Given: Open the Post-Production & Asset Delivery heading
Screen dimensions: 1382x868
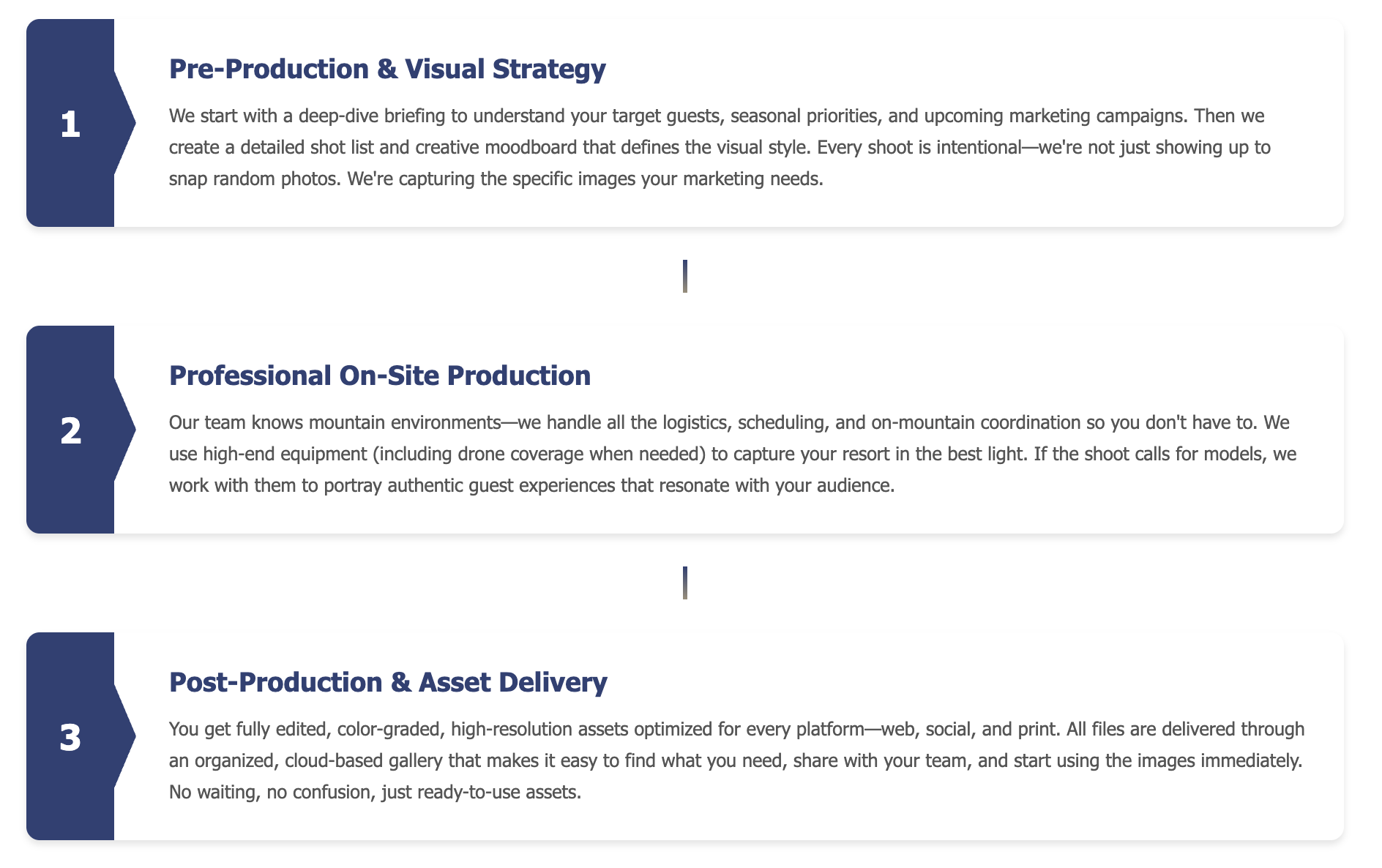Looking at the screenshot, I should (x=388, y=682).
